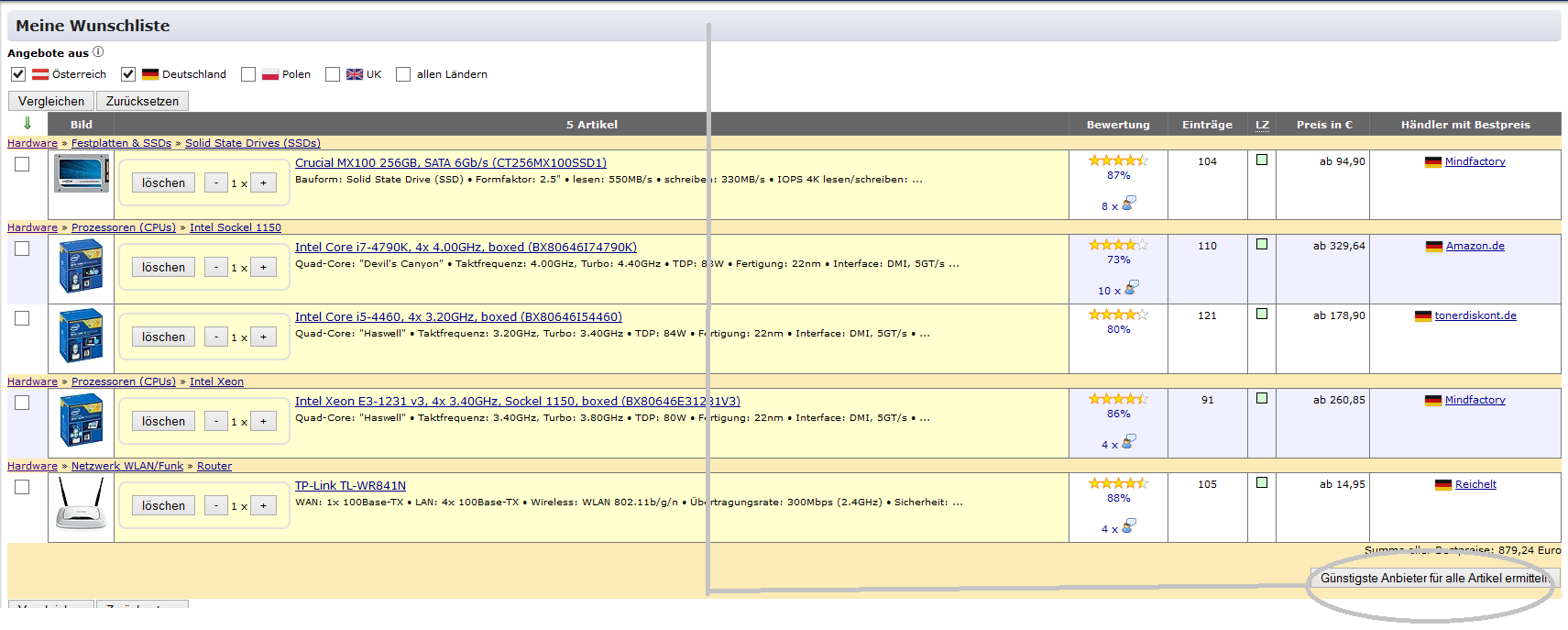Image resolution: width=1568 pixels, height=630 pixels.
Task: Decrease quantity of TP-Link TL-WR841N
Action: point(216,505)
